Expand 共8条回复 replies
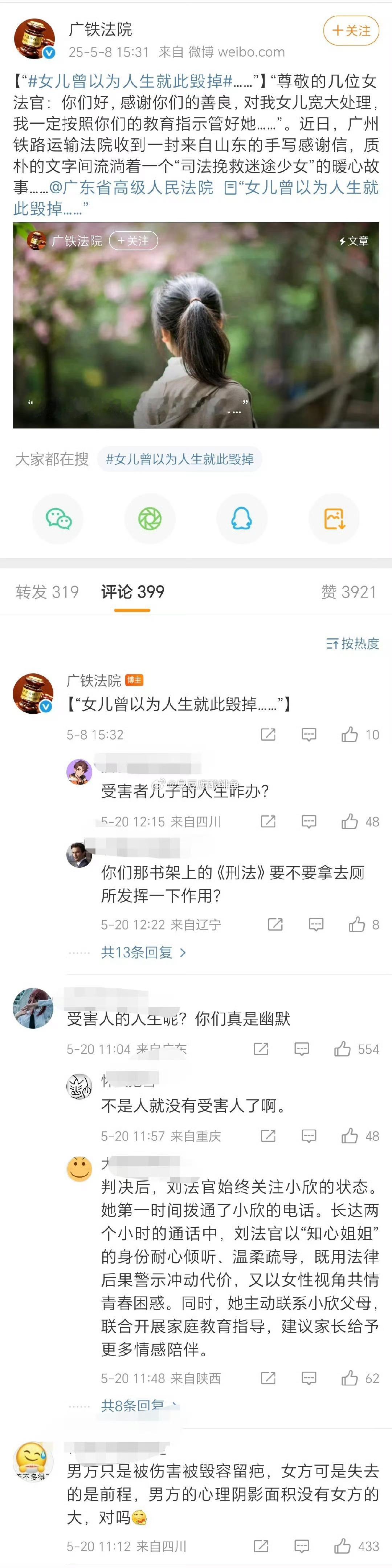392x1568 pixels. click(x=139, y=1406)
